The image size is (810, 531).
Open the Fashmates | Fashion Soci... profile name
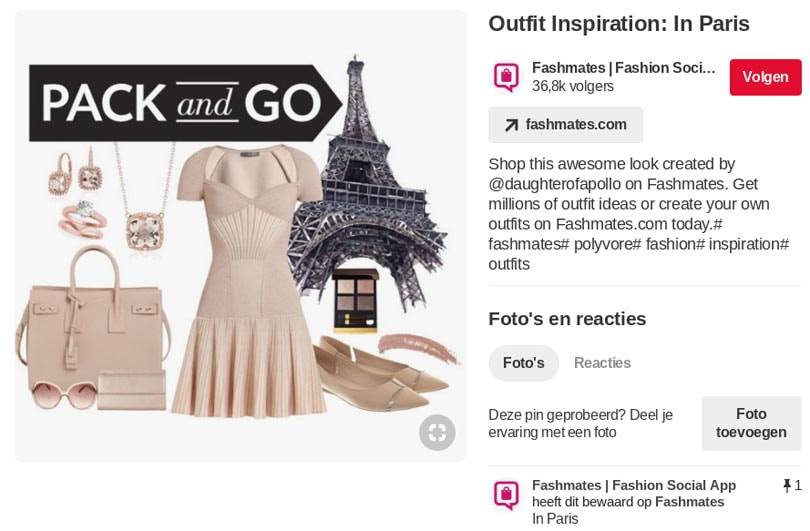[x=624, y=68]
